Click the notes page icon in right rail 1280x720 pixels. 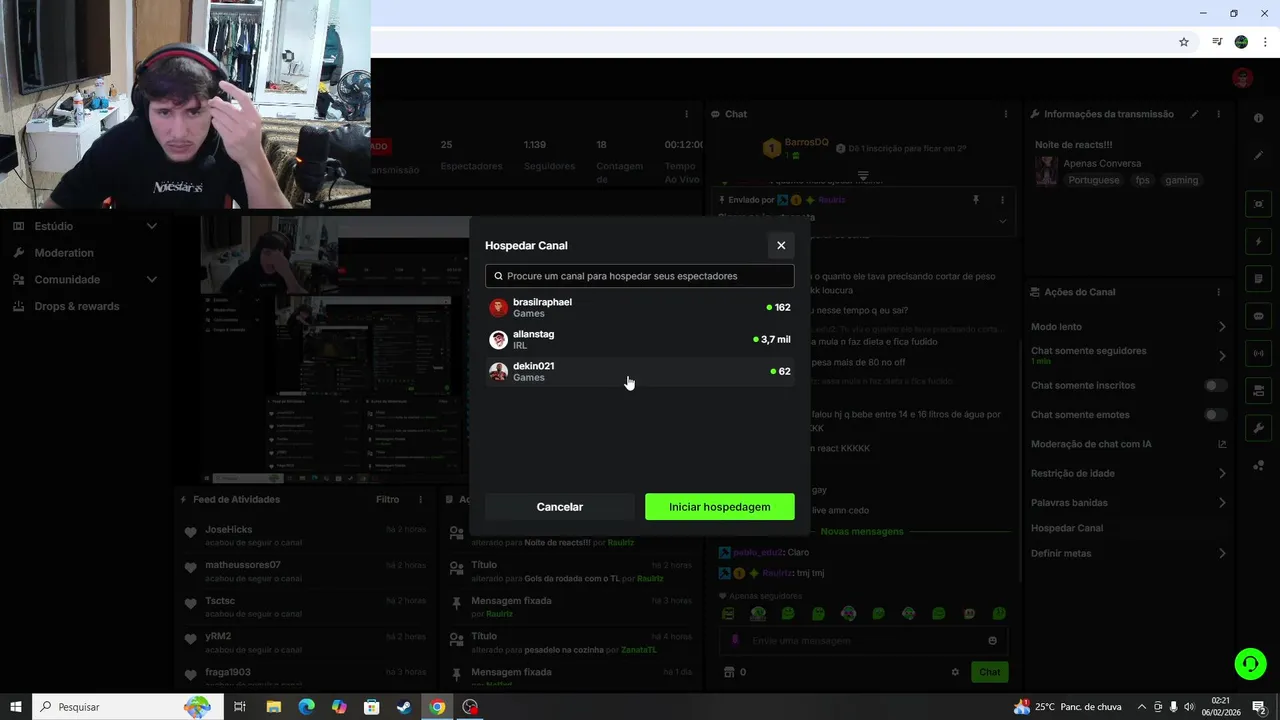click(x=1258, y=278)
